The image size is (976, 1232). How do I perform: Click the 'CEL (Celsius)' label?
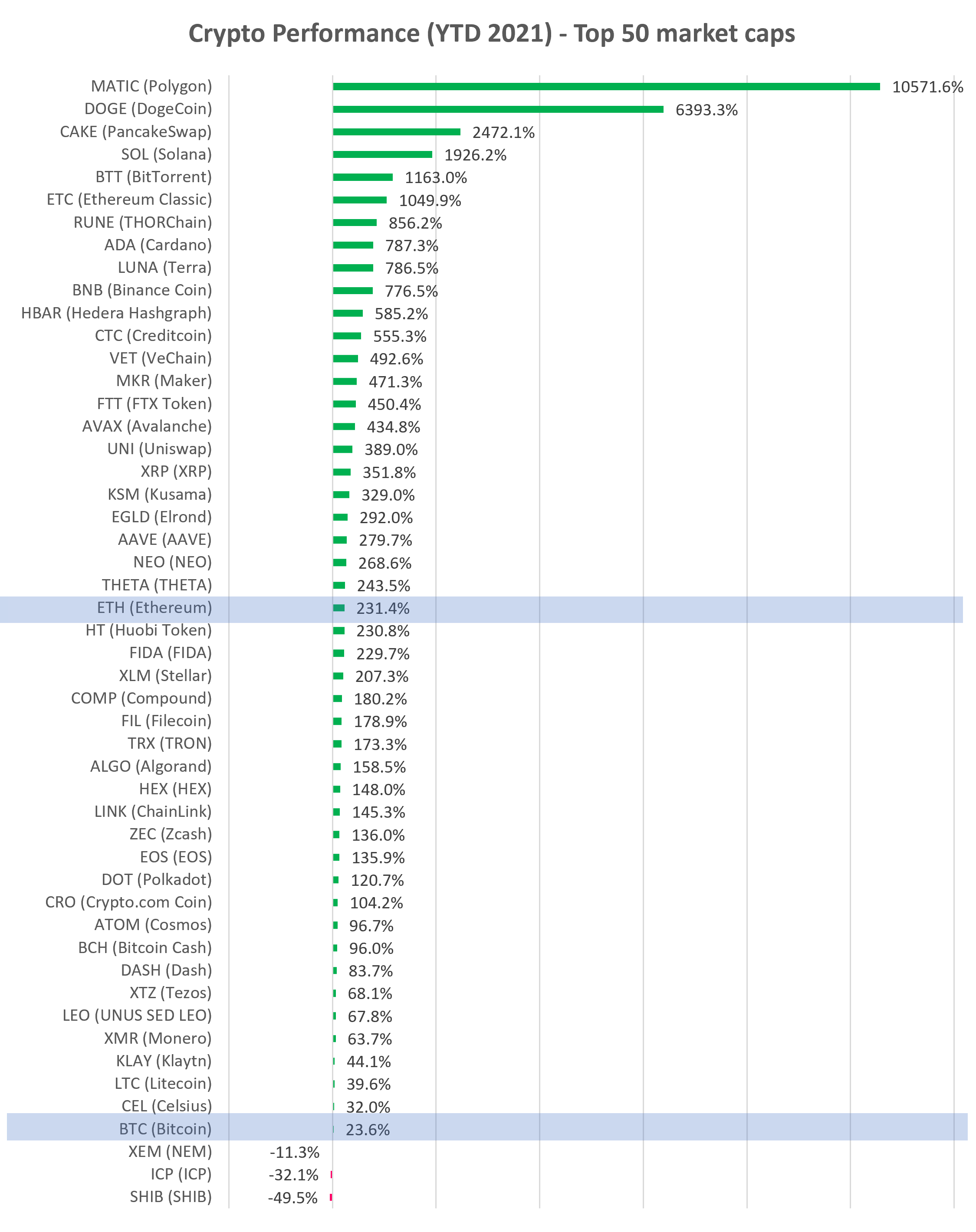click(167, 1106)
